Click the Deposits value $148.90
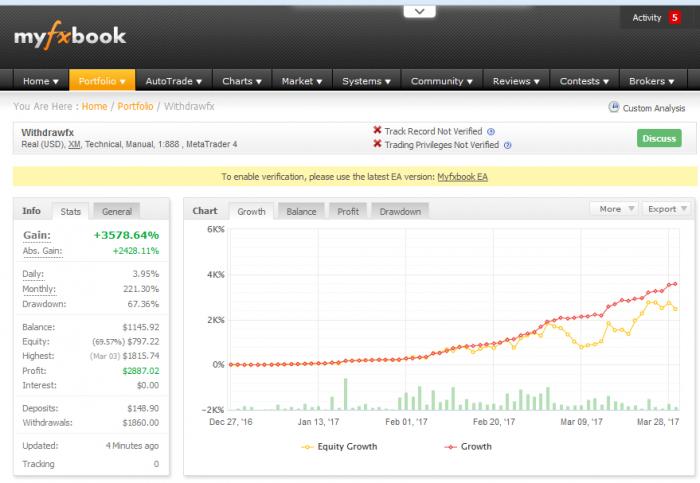Image resolution: width=700 pixels, height=483 pixels. click(143, 408)
